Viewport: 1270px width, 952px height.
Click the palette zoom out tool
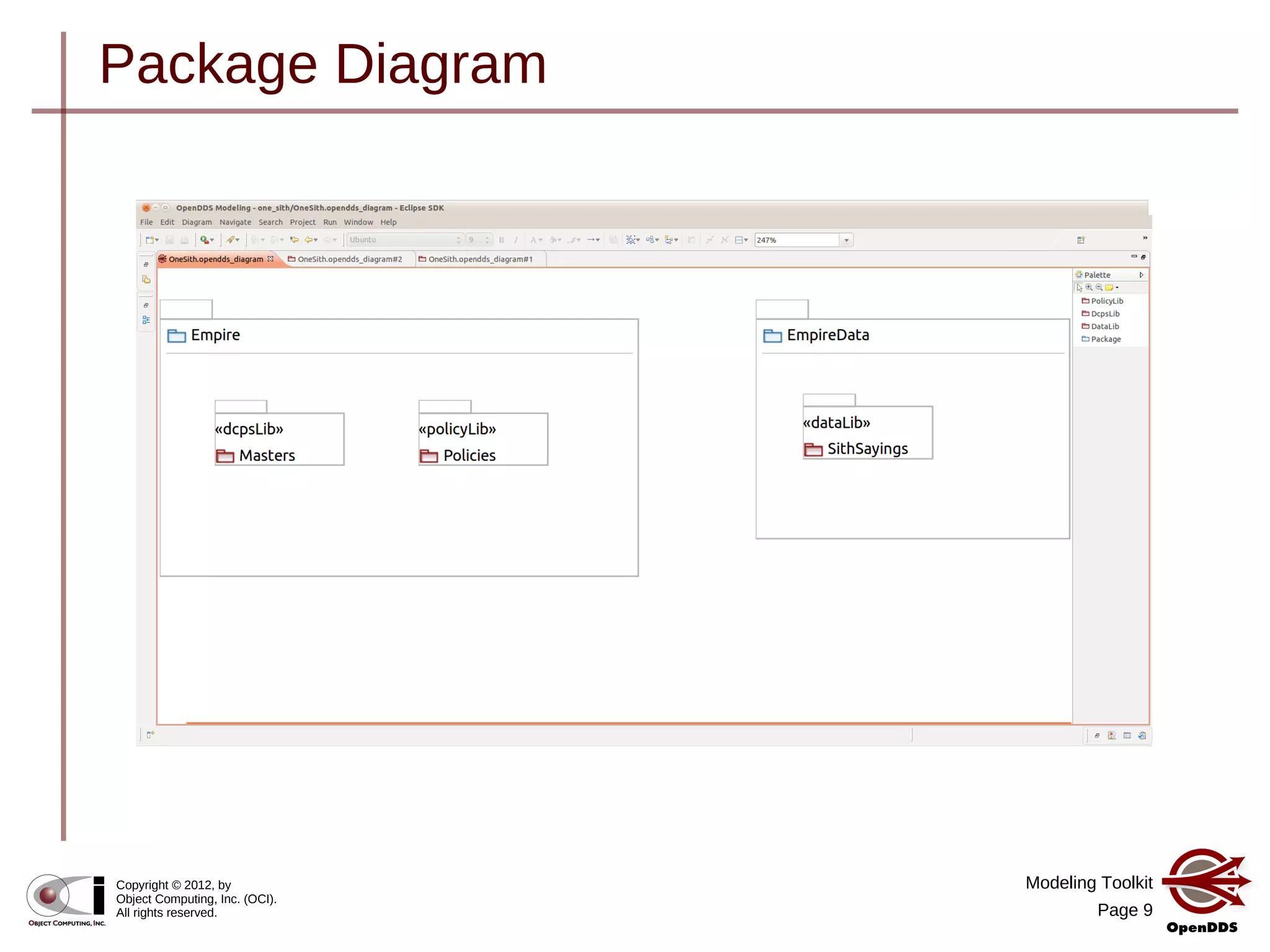(1099, 288)
